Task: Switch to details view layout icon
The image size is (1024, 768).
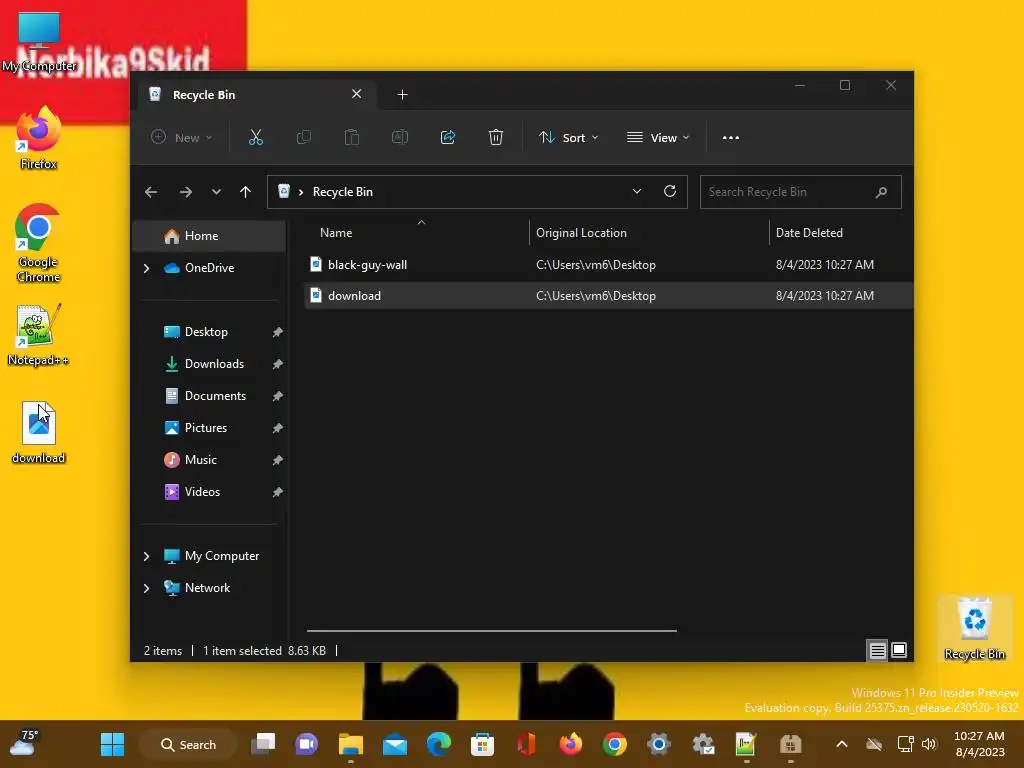Action: tap(877, 650)
